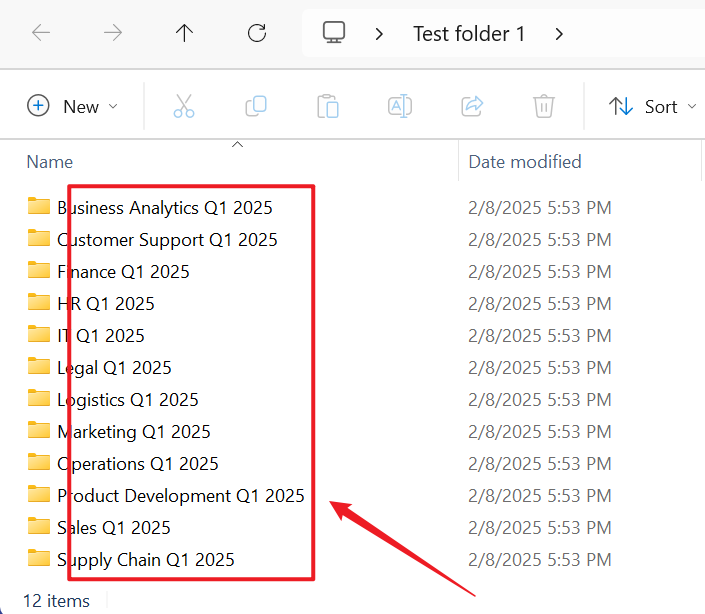Click the Copy icon in toolbar
Image resolution: width=705 pixels, height=614 pixels.
point(256,106)
